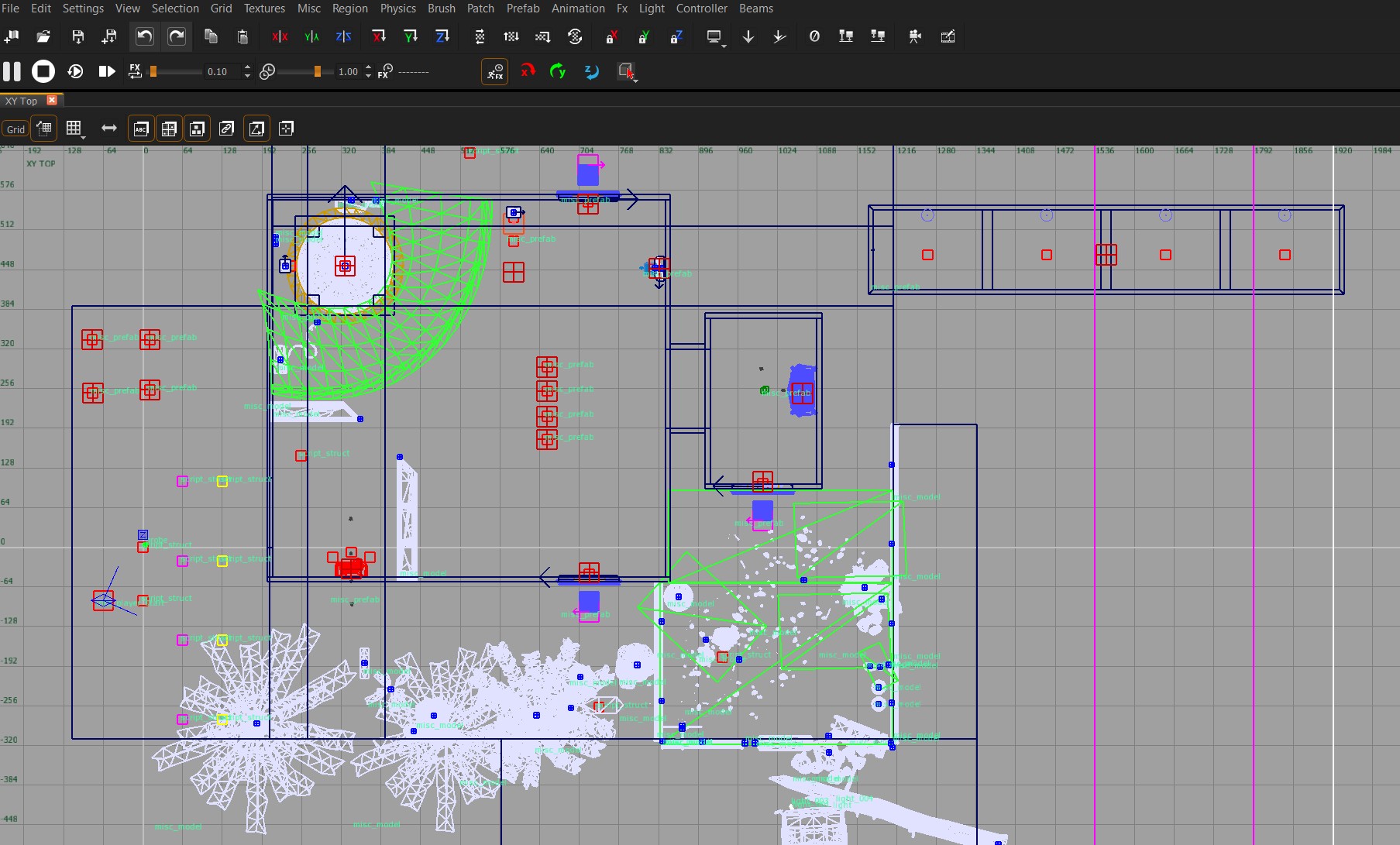Flip selection along Y axis
The height and width of the screenshot is (845, 1400).
[311, 36]
